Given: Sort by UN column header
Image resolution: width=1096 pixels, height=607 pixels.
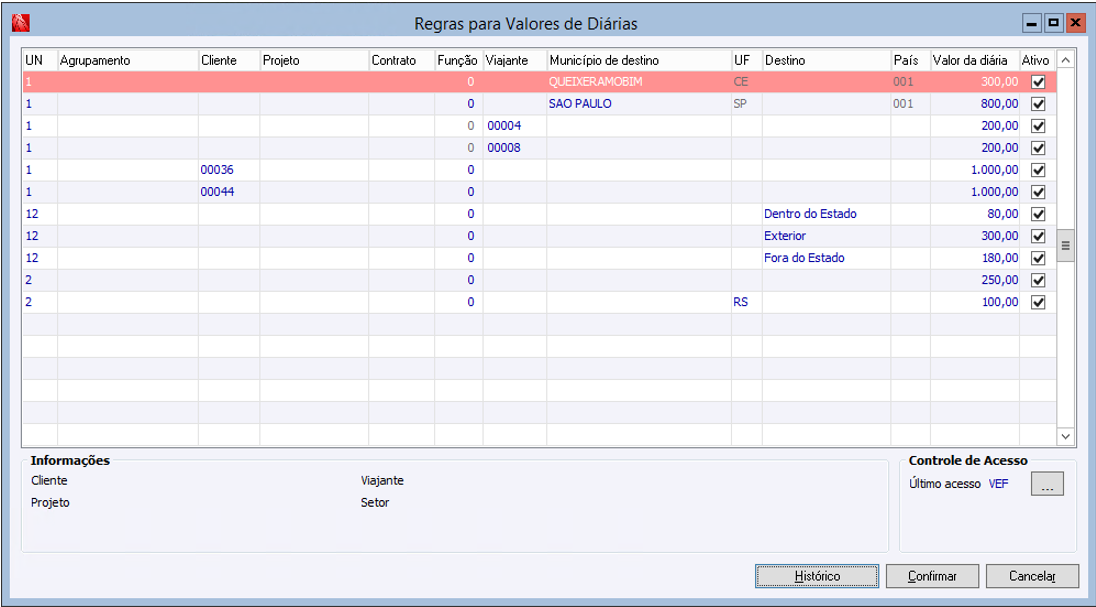Looking at the screenshot, I should 40,61.
